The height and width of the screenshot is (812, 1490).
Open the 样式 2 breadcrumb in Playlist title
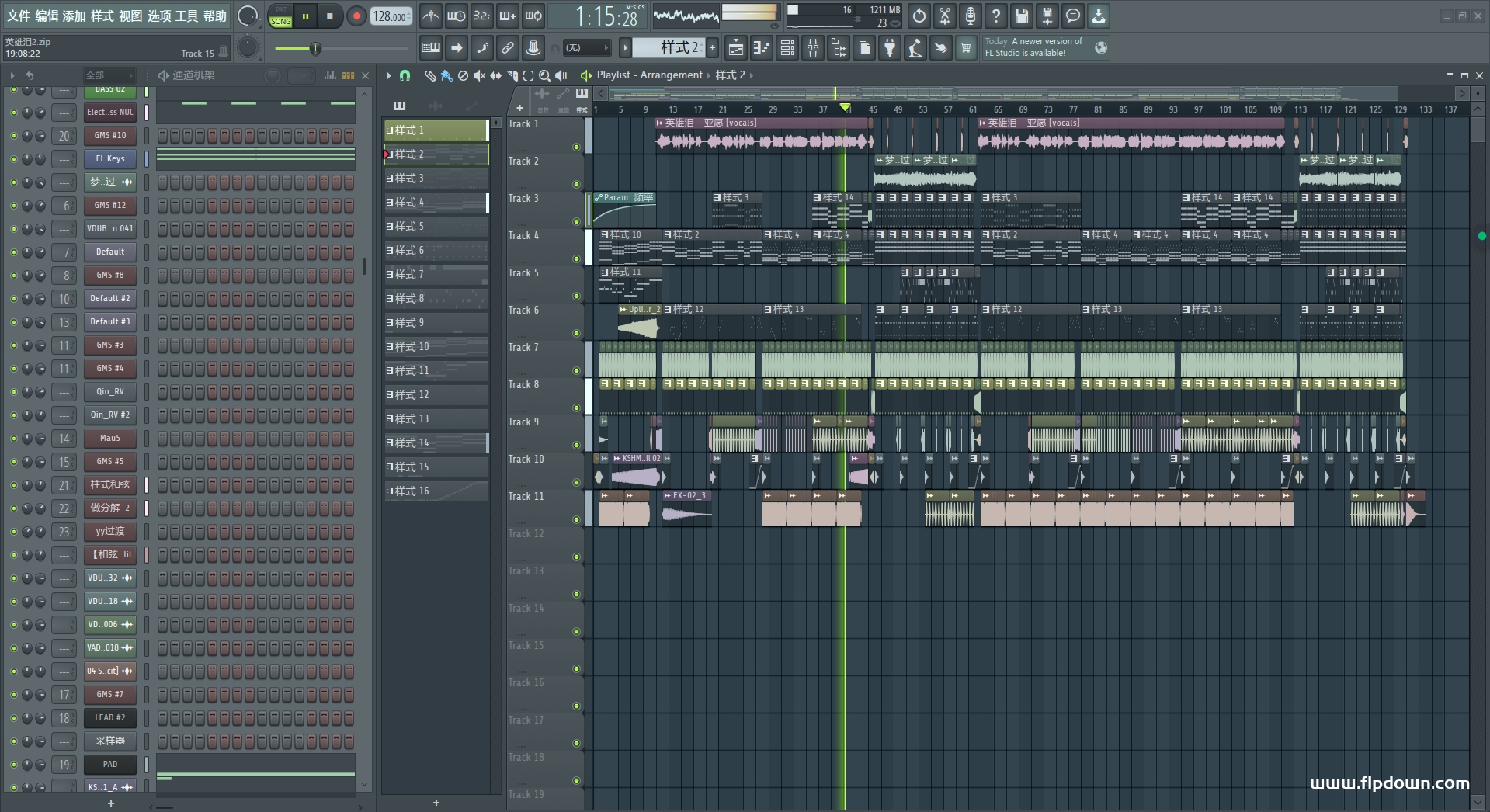(x=730, y=75)
